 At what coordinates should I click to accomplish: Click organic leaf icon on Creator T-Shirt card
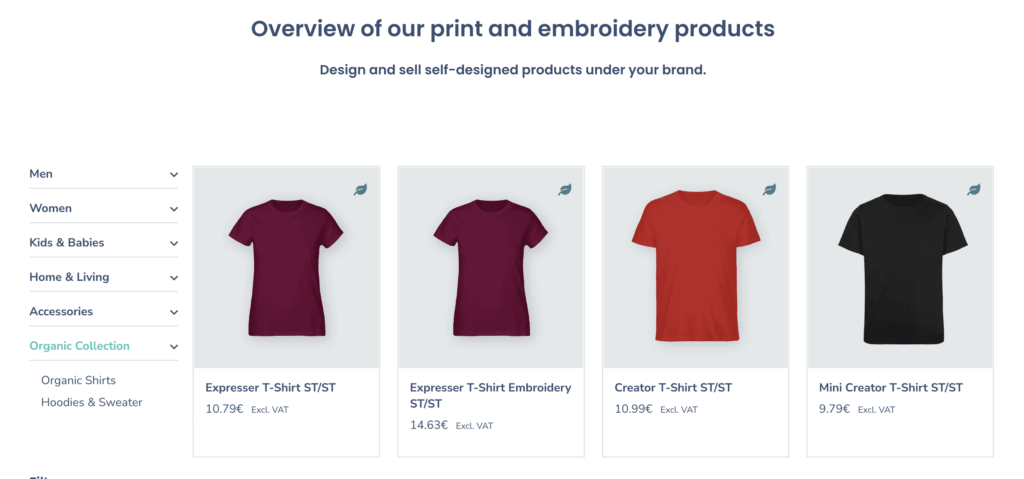click(769, 190)
